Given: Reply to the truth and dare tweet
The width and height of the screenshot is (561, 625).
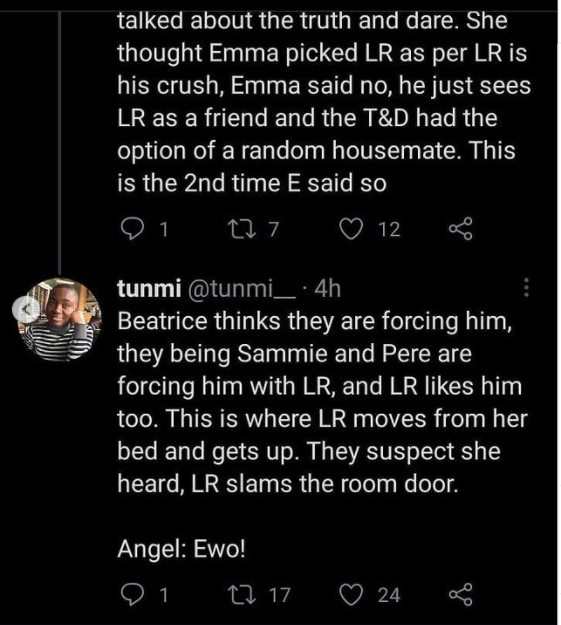Looking at the screenshot, I should (132, 230).
